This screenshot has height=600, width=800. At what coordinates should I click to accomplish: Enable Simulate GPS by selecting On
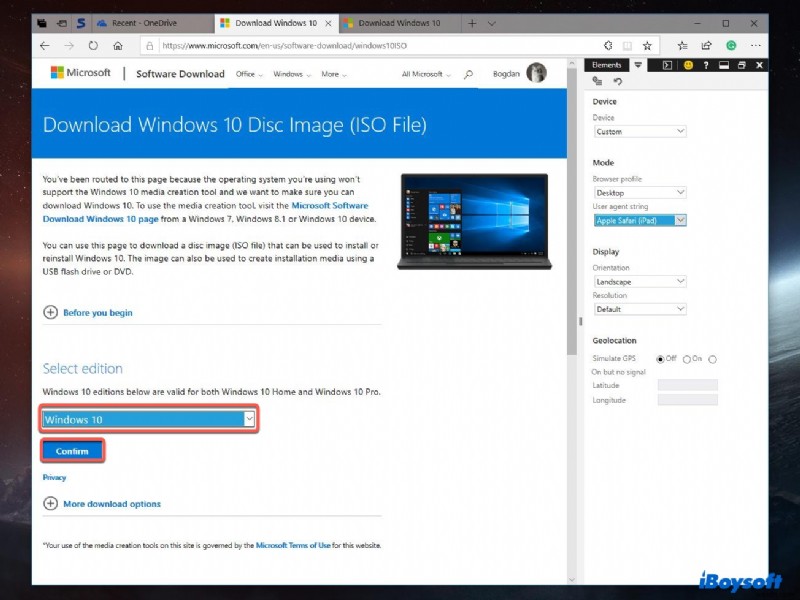point(687,359)
